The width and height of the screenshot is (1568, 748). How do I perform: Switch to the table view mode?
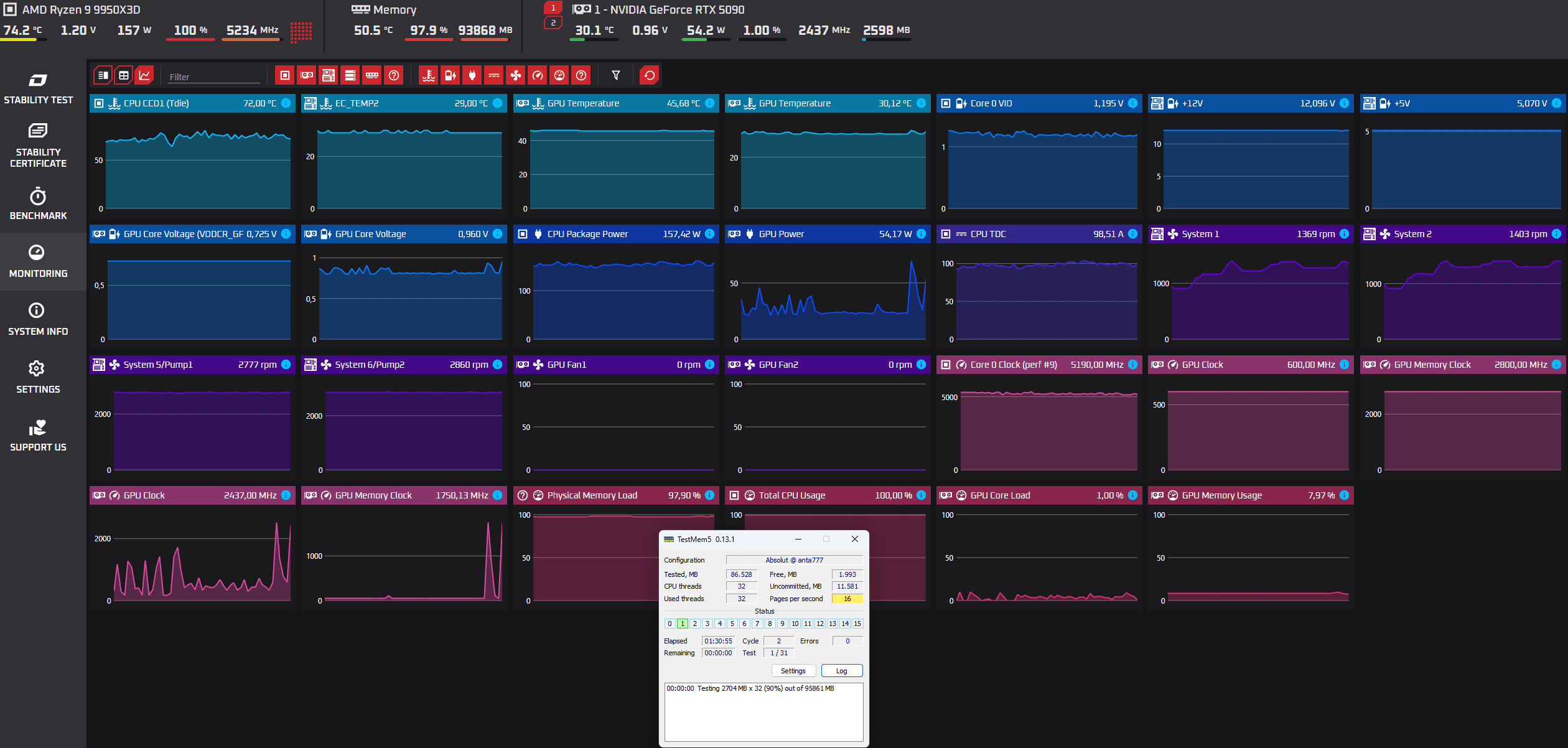click(124, 75)
